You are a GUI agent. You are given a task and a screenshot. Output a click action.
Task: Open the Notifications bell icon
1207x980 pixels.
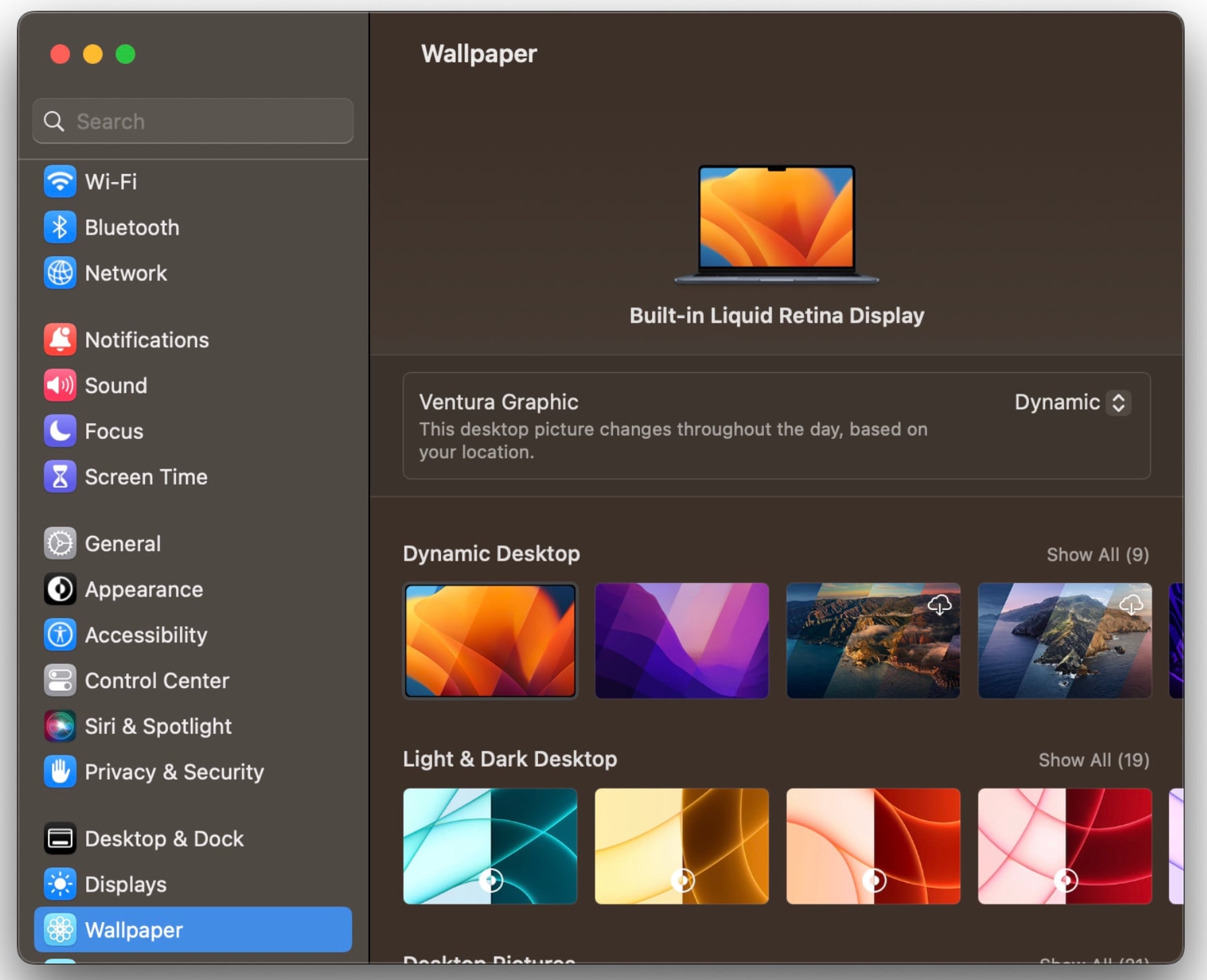click(x=60, y=340)
